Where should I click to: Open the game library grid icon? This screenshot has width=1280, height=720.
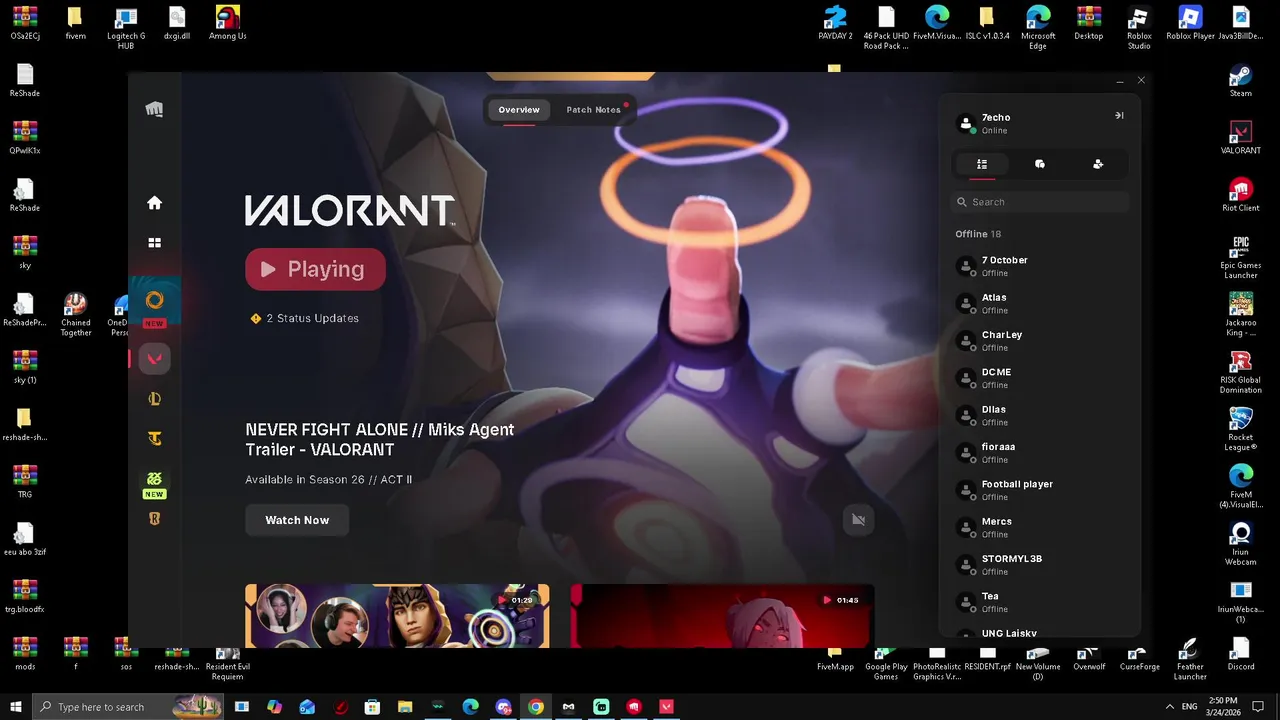point(154,243)
